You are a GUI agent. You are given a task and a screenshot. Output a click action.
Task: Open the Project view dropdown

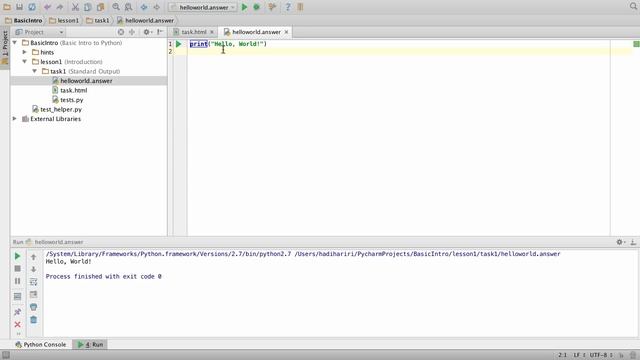[39, 32]
